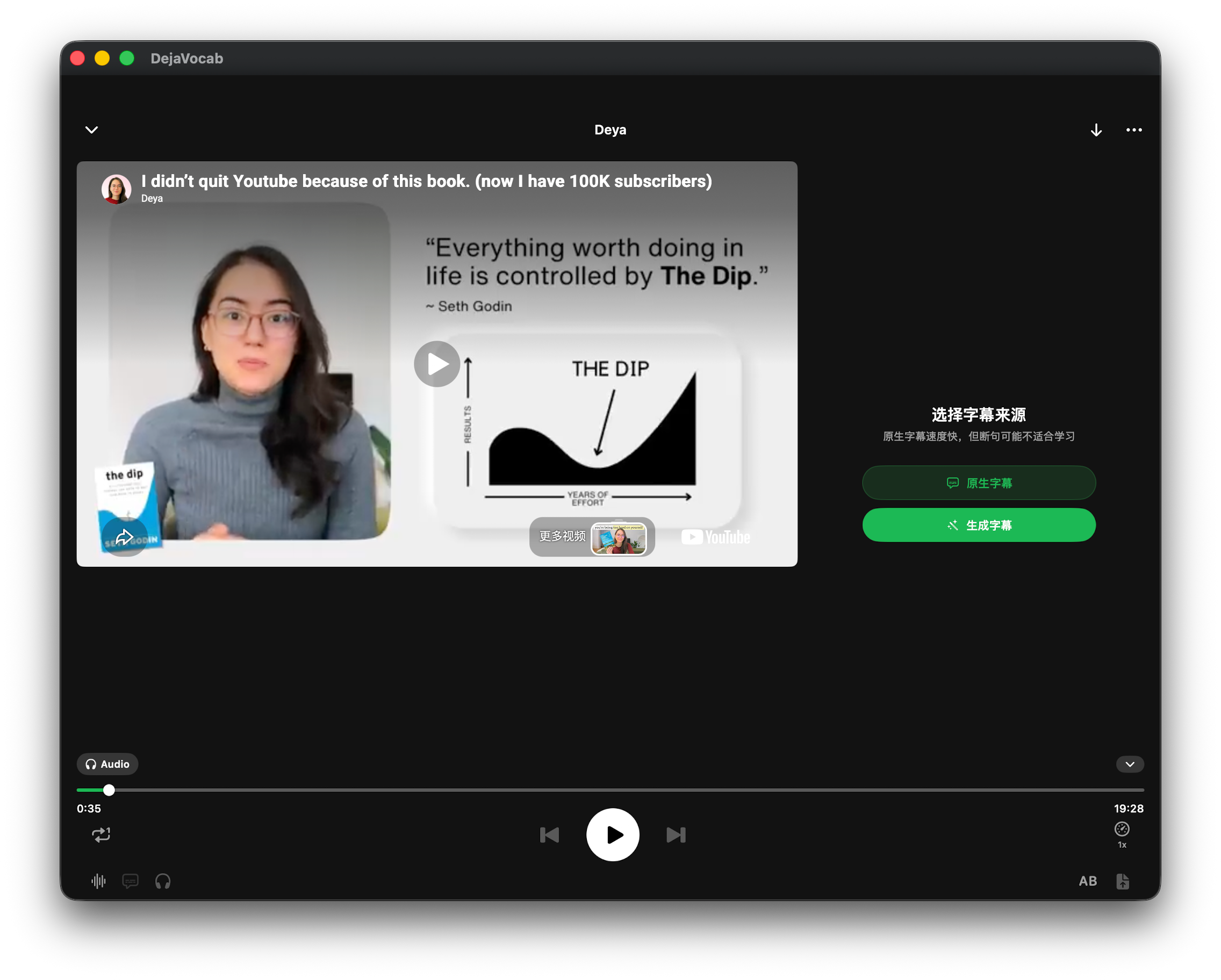Open the video title link
Image resolution: width=1221 pixels, height=980 pixels.
click(x=427, y=181)
